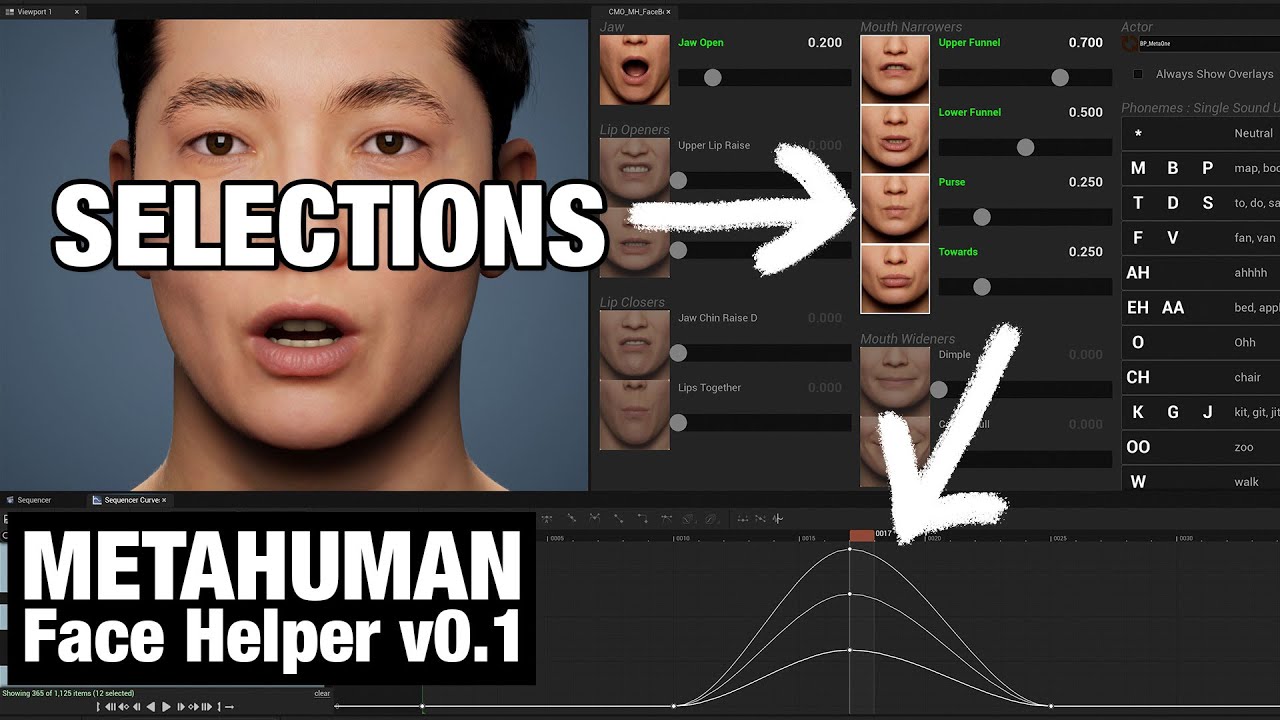Click the clear link in curve list
This screenshot has width=1280, height=720.
coord(322,693)
